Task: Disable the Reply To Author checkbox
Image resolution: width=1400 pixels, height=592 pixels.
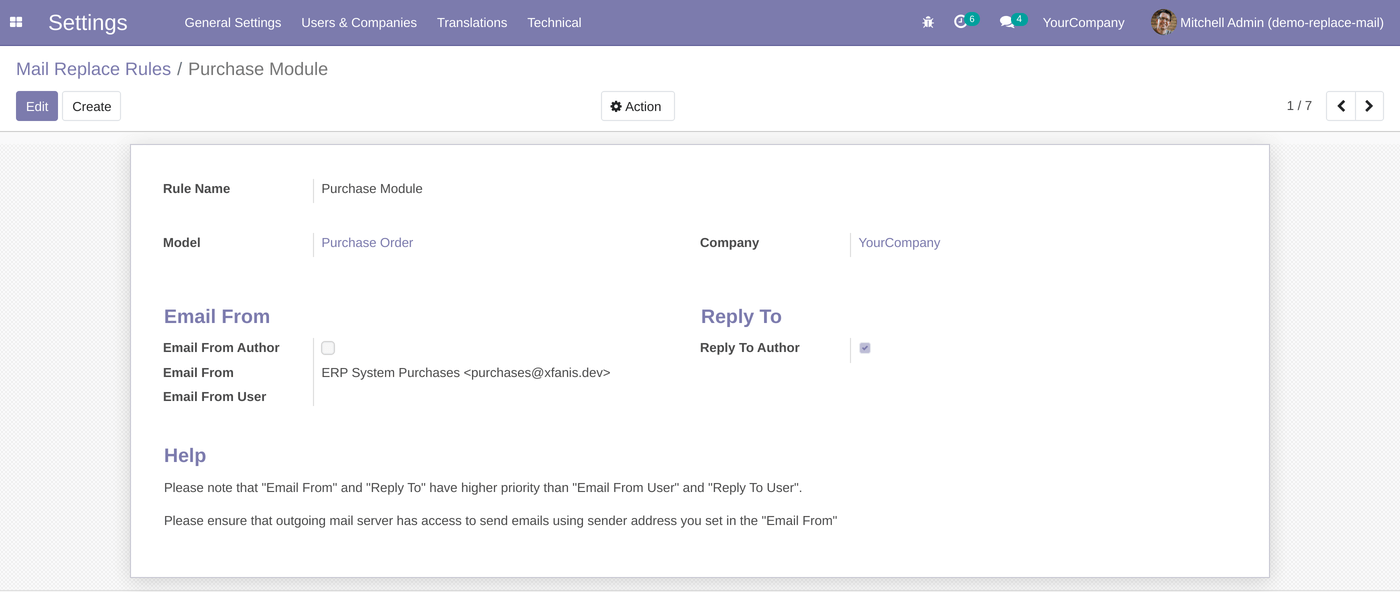Action: click(x=864, y=348)
